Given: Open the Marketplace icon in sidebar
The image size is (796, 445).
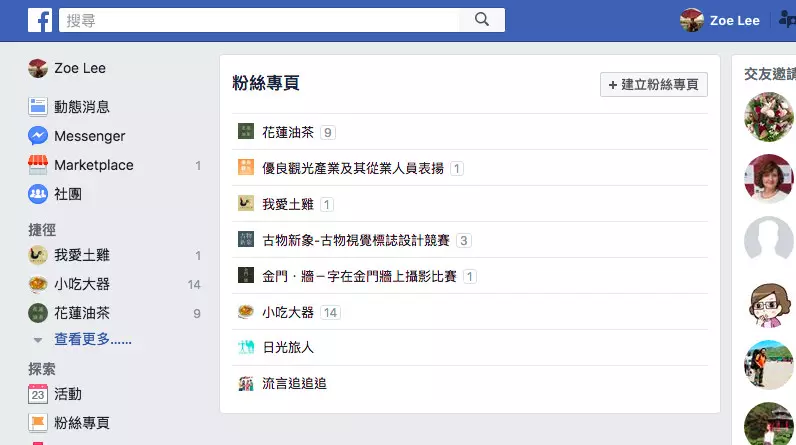Looking at the screenshot, I should (x=38, y=165).
